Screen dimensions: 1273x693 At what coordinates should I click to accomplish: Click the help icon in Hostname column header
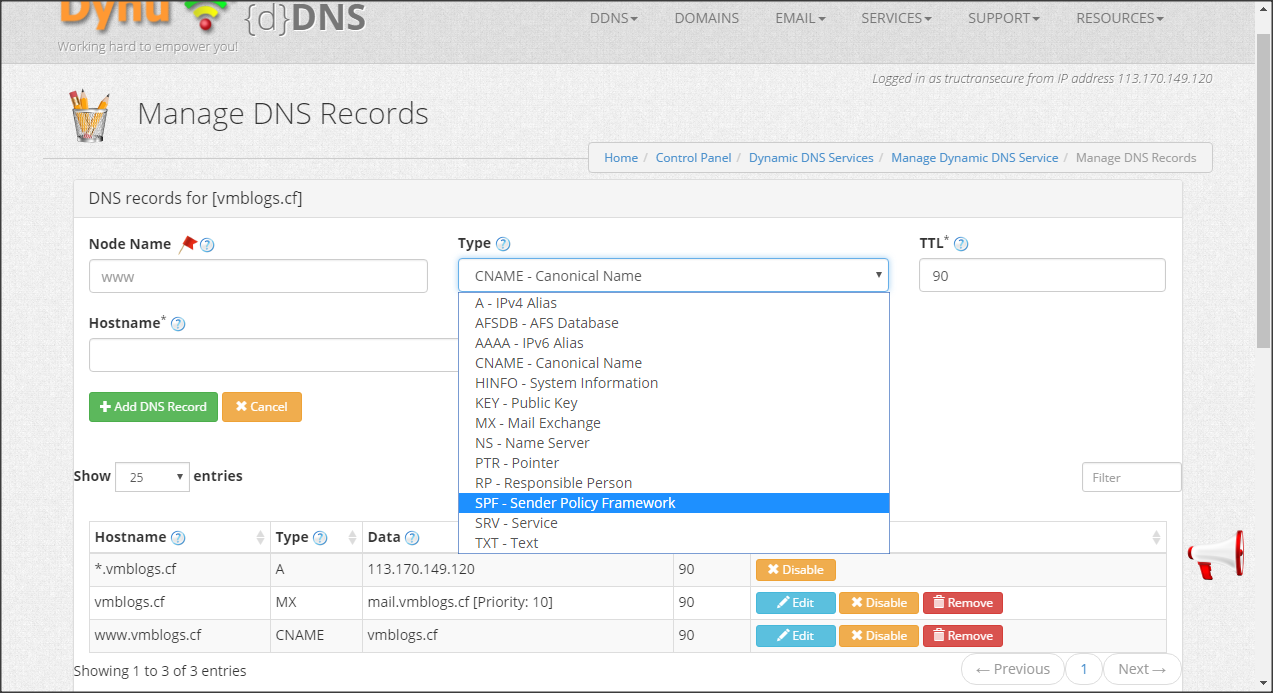[x=178, y=538]
